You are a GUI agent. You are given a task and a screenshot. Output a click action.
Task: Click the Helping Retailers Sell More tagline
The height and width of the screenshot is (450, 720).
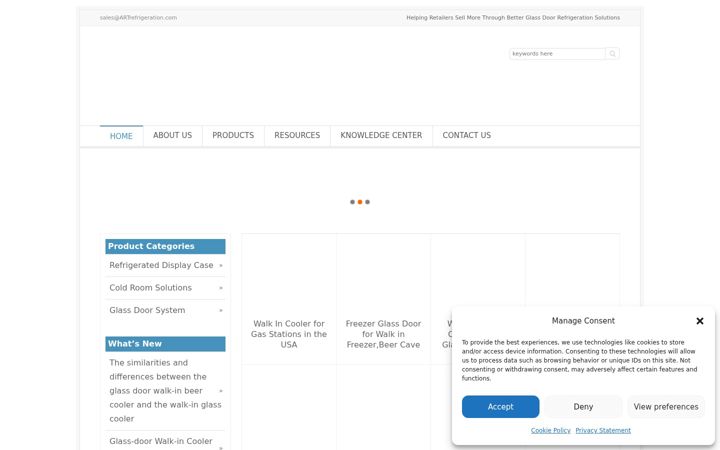pyautogui.click(x=513, y=17)
